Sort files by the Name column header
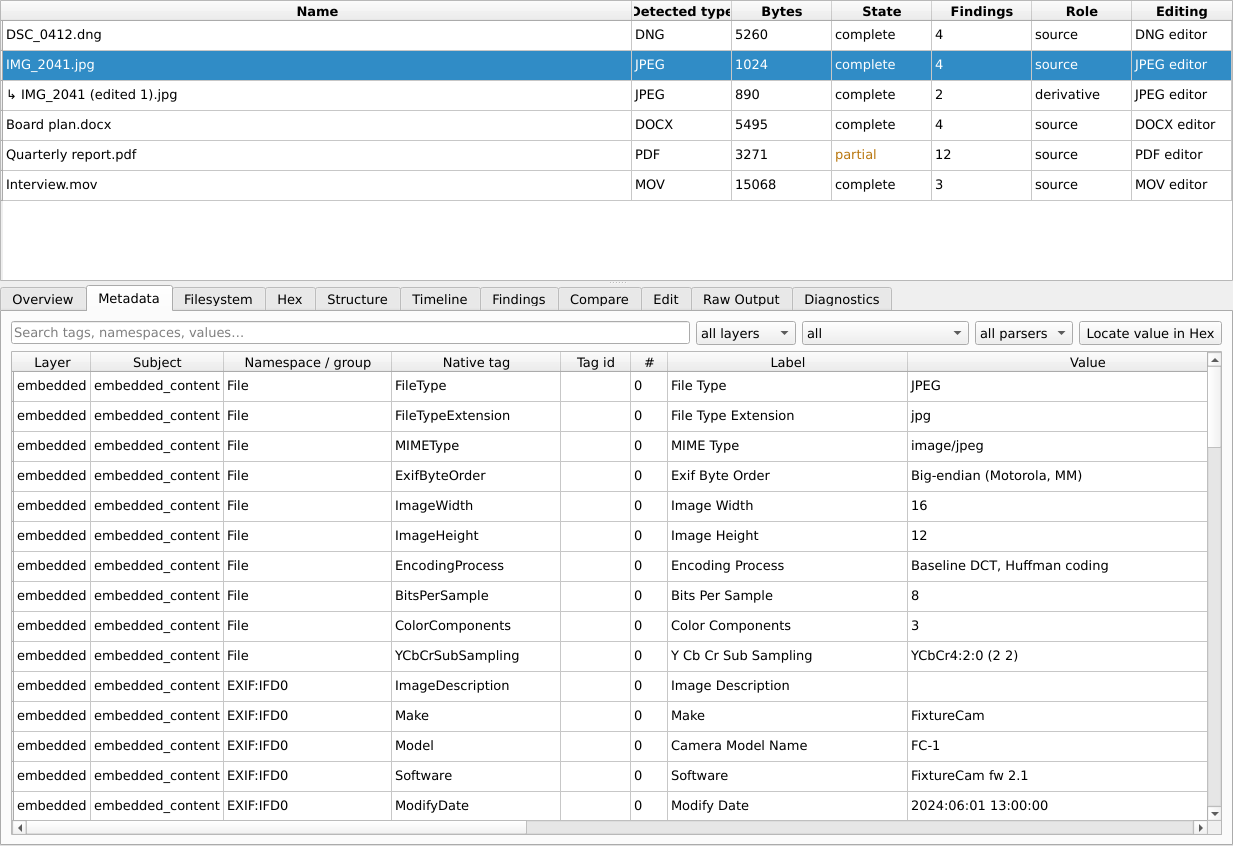Image resolution: width=1233 pixels, height=846 pixels. [317, 11]
